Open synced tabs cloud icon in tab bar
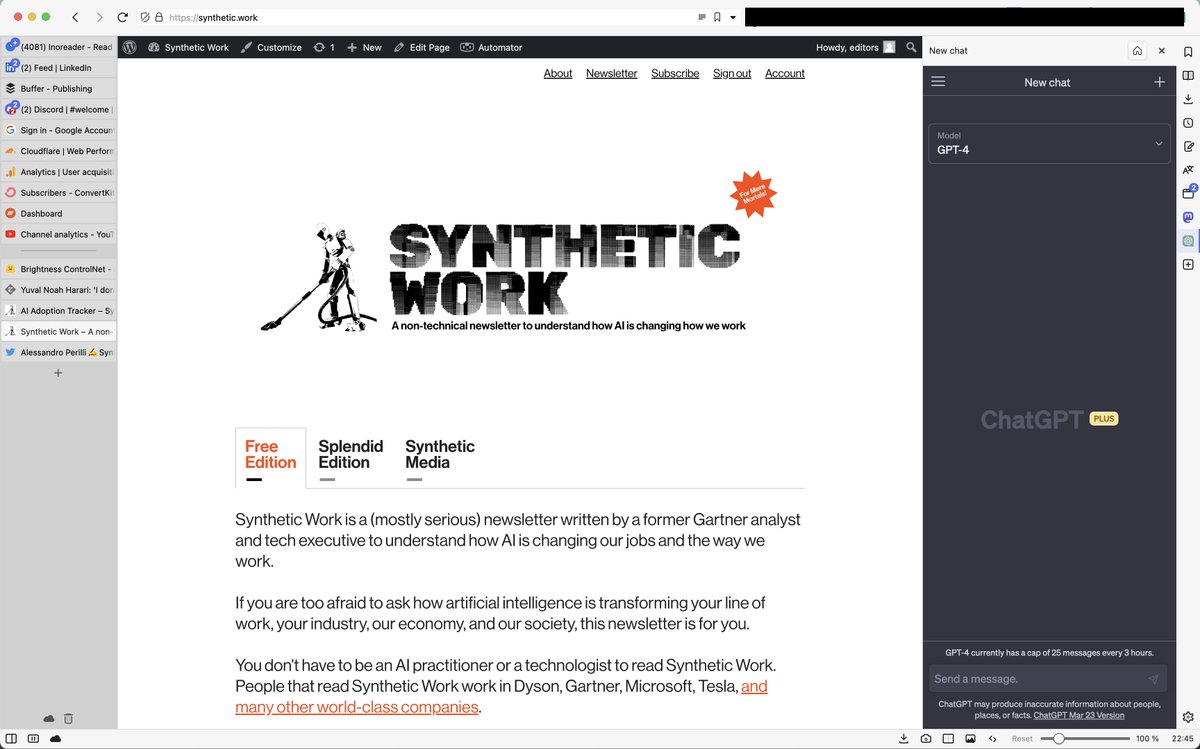 click(48, 718)
